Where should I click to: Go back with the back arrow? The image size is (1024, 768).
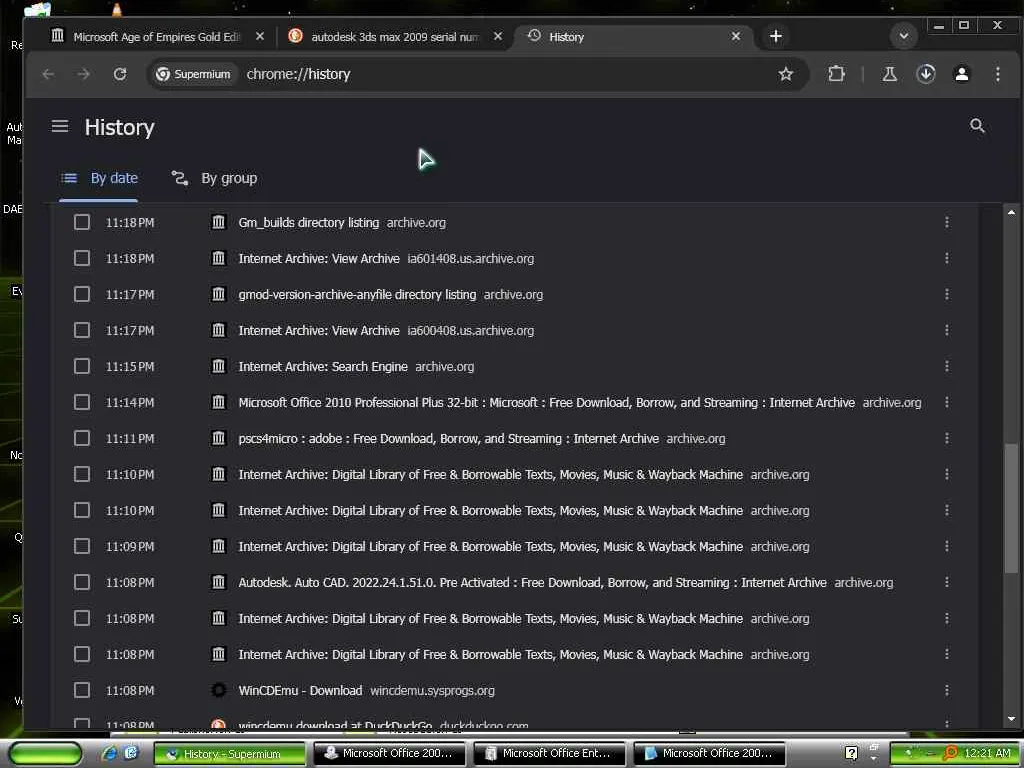pyautogui.click(x=48, y=74)
